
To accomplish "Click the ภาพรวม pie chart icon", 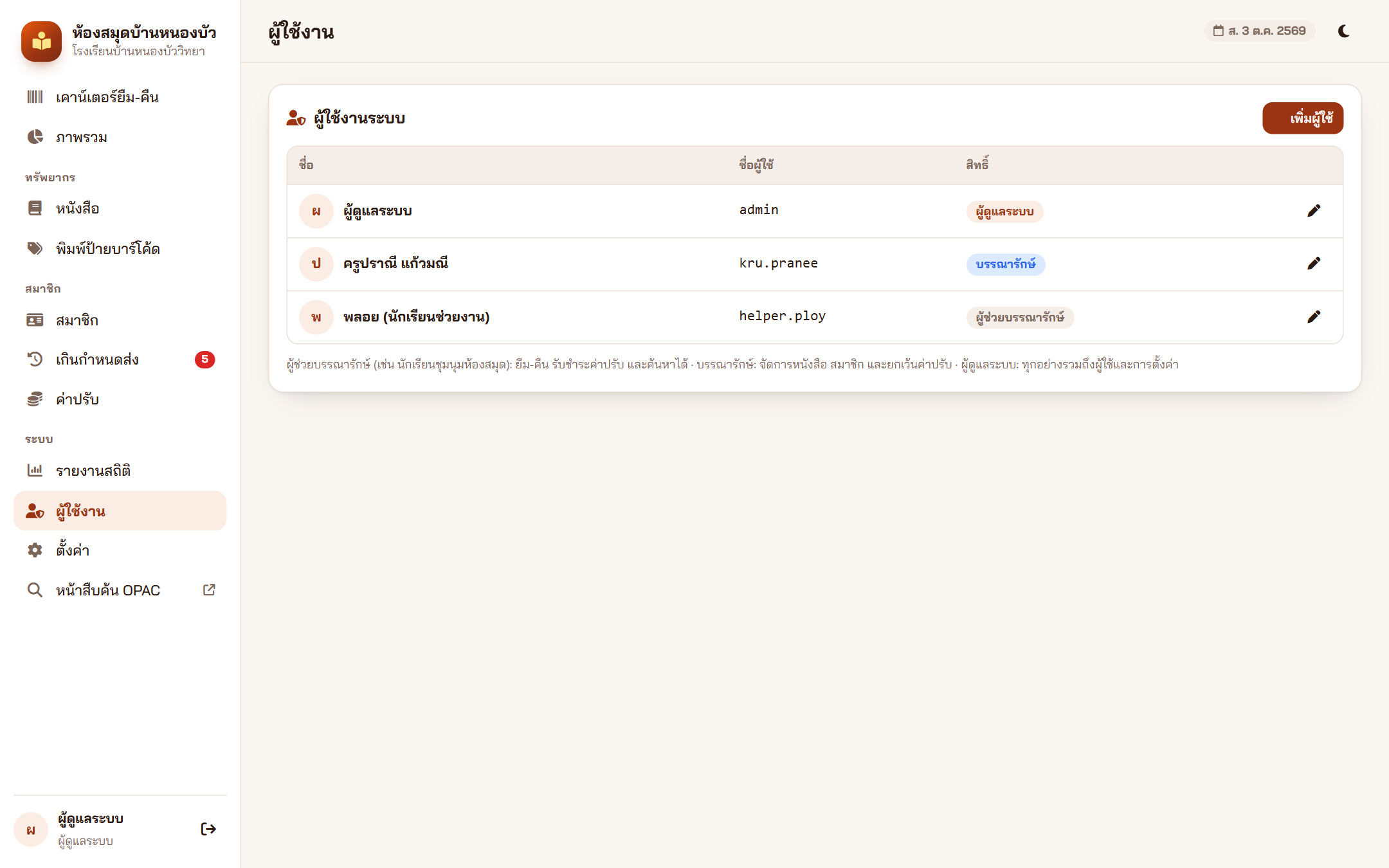I will point(35,137).
